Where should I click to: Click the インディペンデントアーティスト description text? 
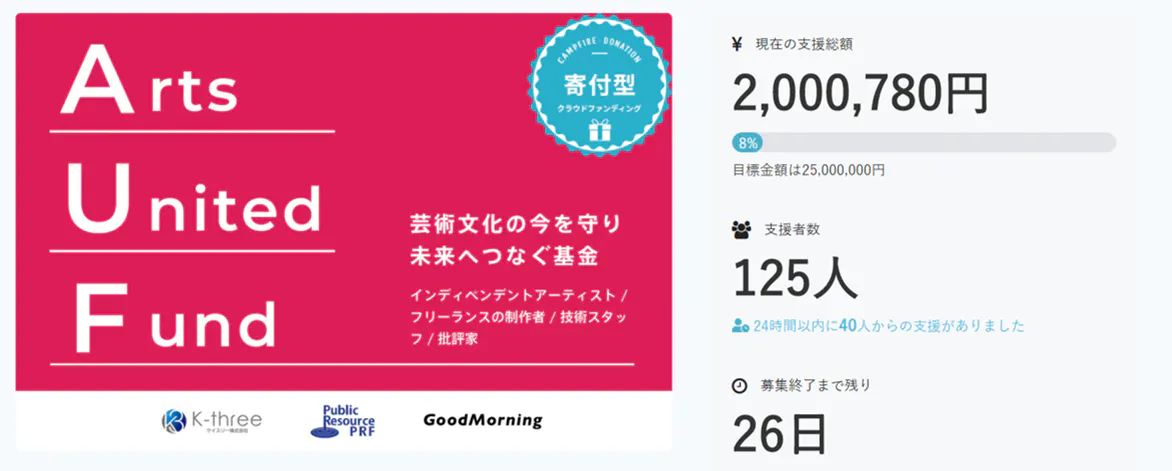click(519, 297)
